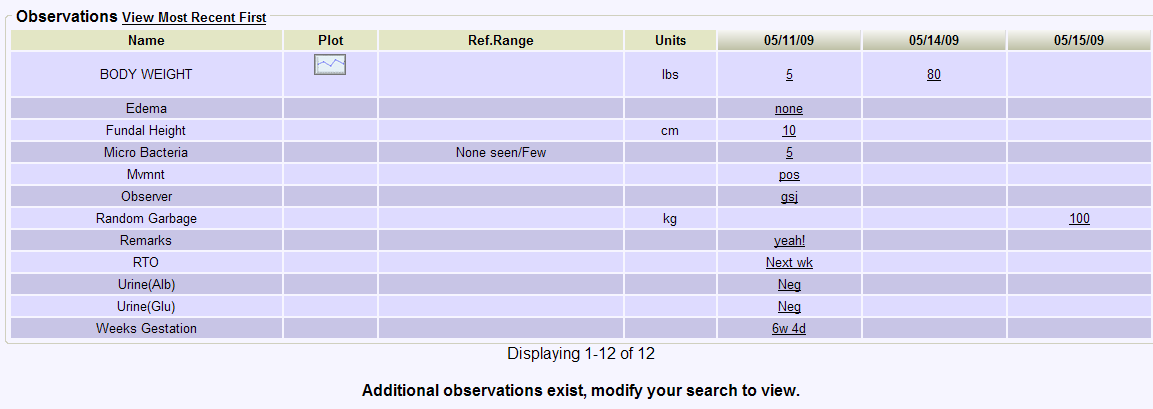Select the 05/11/09 date column header
Screen dimensions: 1153x409
pyautogui.click(x=789, y=40)
